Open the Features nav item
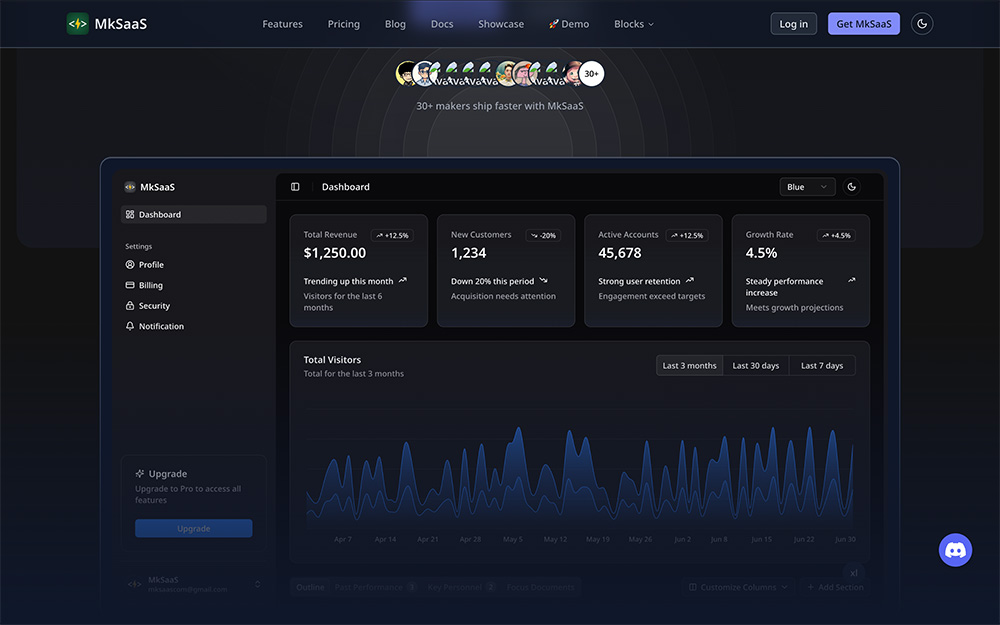Screen dimensions: 1000x625 pos(283,24)
